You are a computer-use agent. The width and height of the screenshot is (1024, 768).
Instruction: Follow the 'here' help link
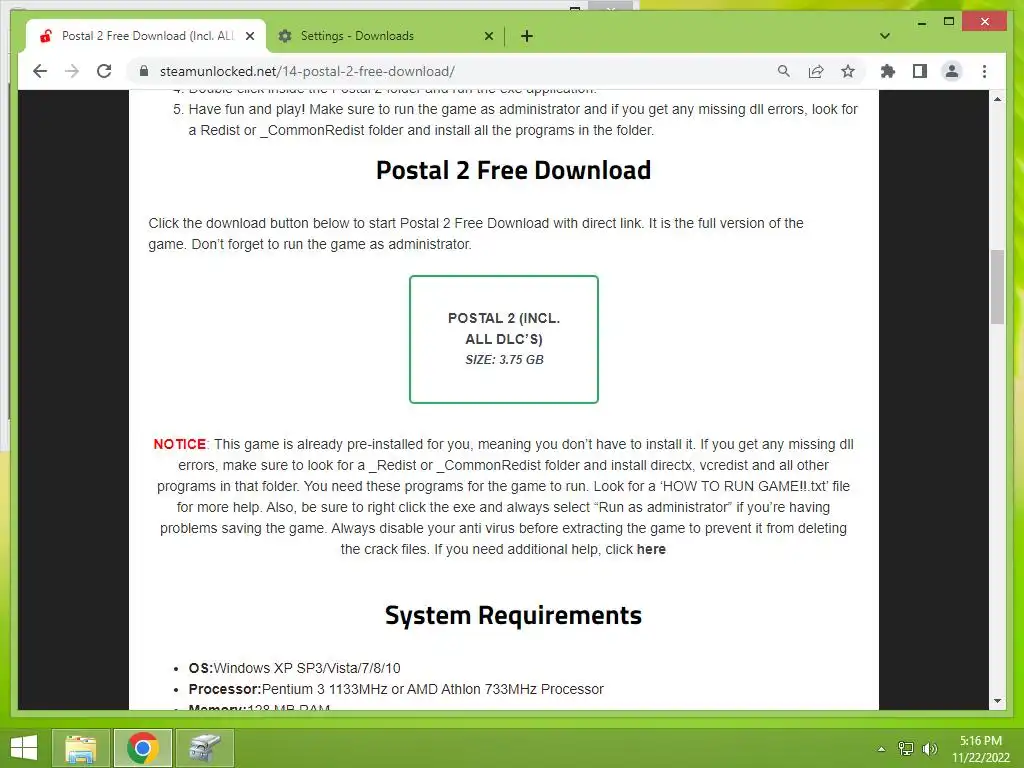[651, 549]
